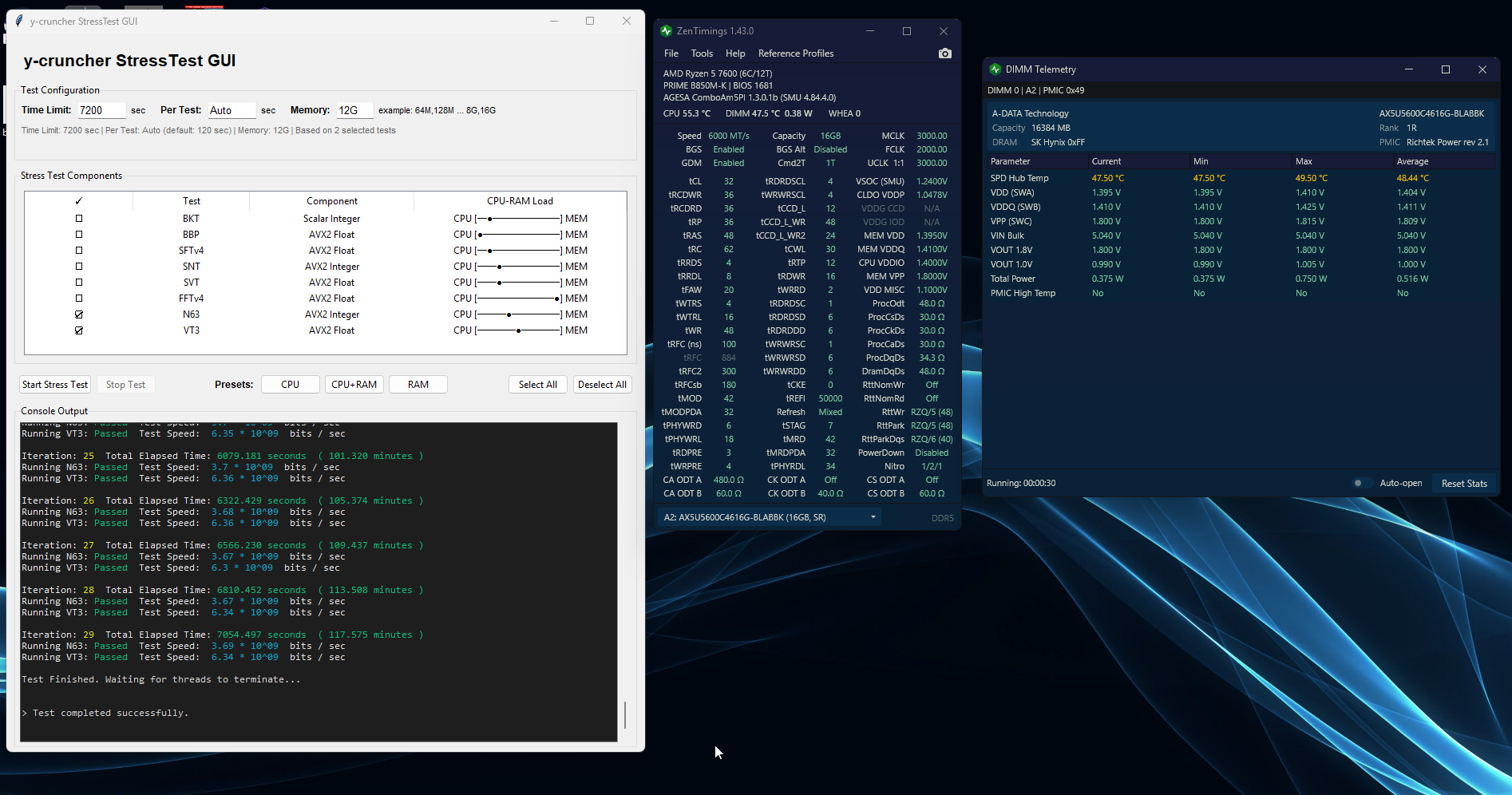Click the 'Iteration: 29' console line
The width and height of the screenshot is (1512, 795).
pyautogui.click(x=223, y=635)
